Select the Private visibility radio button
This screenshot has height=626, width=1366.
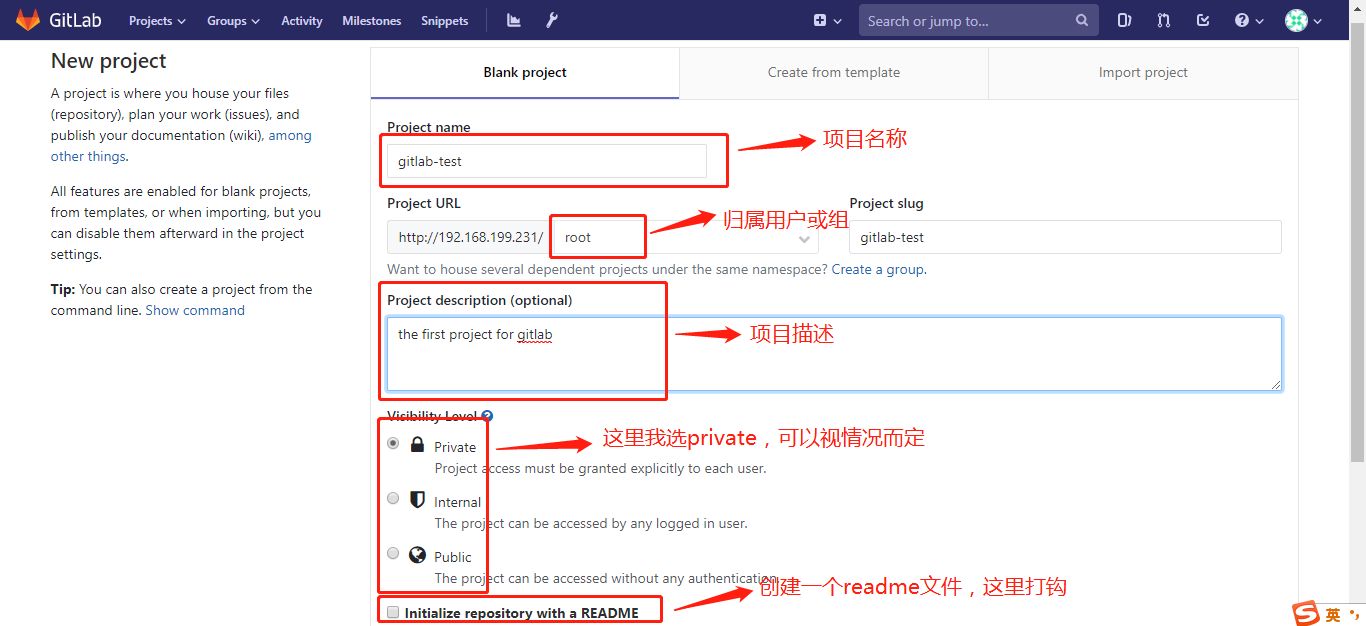click(x=393, y=443)
